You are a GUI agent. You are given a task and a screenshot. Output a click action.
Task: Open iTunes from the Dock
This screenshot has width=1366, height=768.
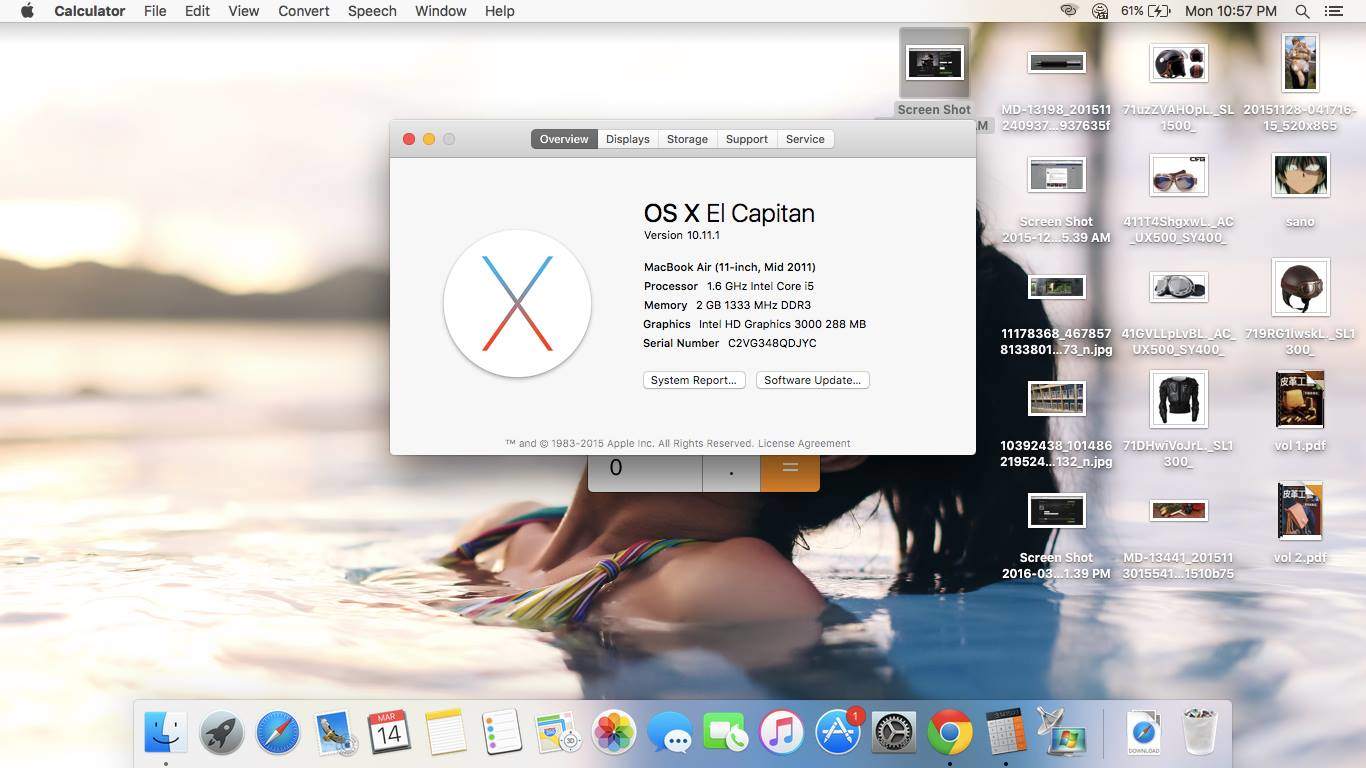(x=782, y=733)
